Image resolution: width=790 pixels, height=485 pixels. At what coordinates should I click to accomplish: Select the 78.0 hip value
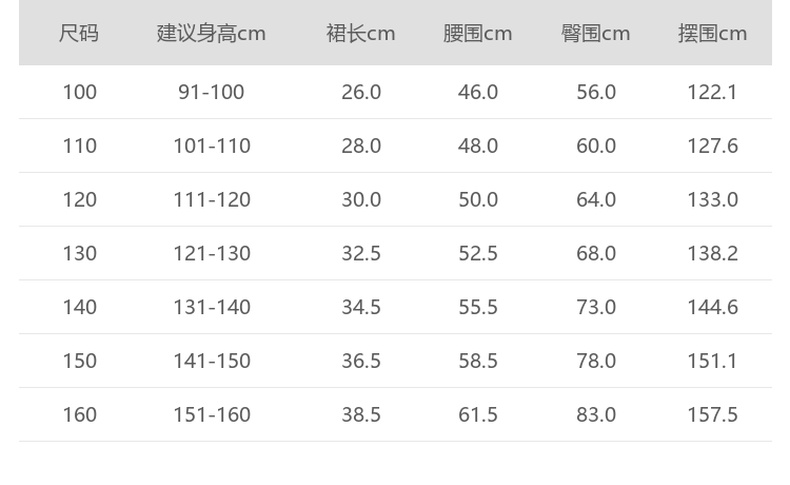click(596, 361)
